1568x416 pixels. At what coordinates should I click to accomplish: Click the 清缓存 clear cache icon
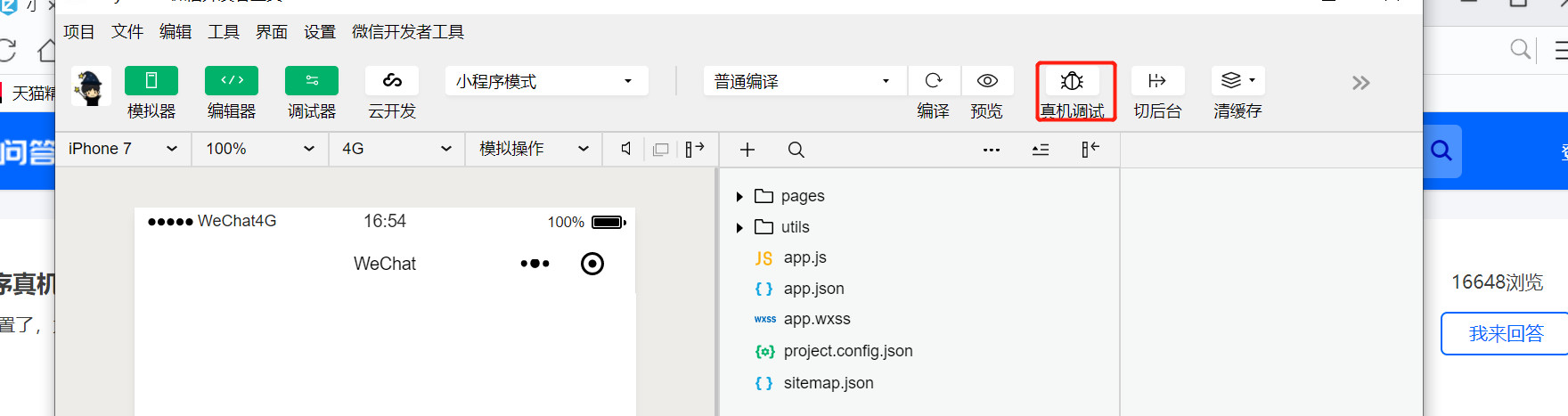click(x=1237, y=81)
